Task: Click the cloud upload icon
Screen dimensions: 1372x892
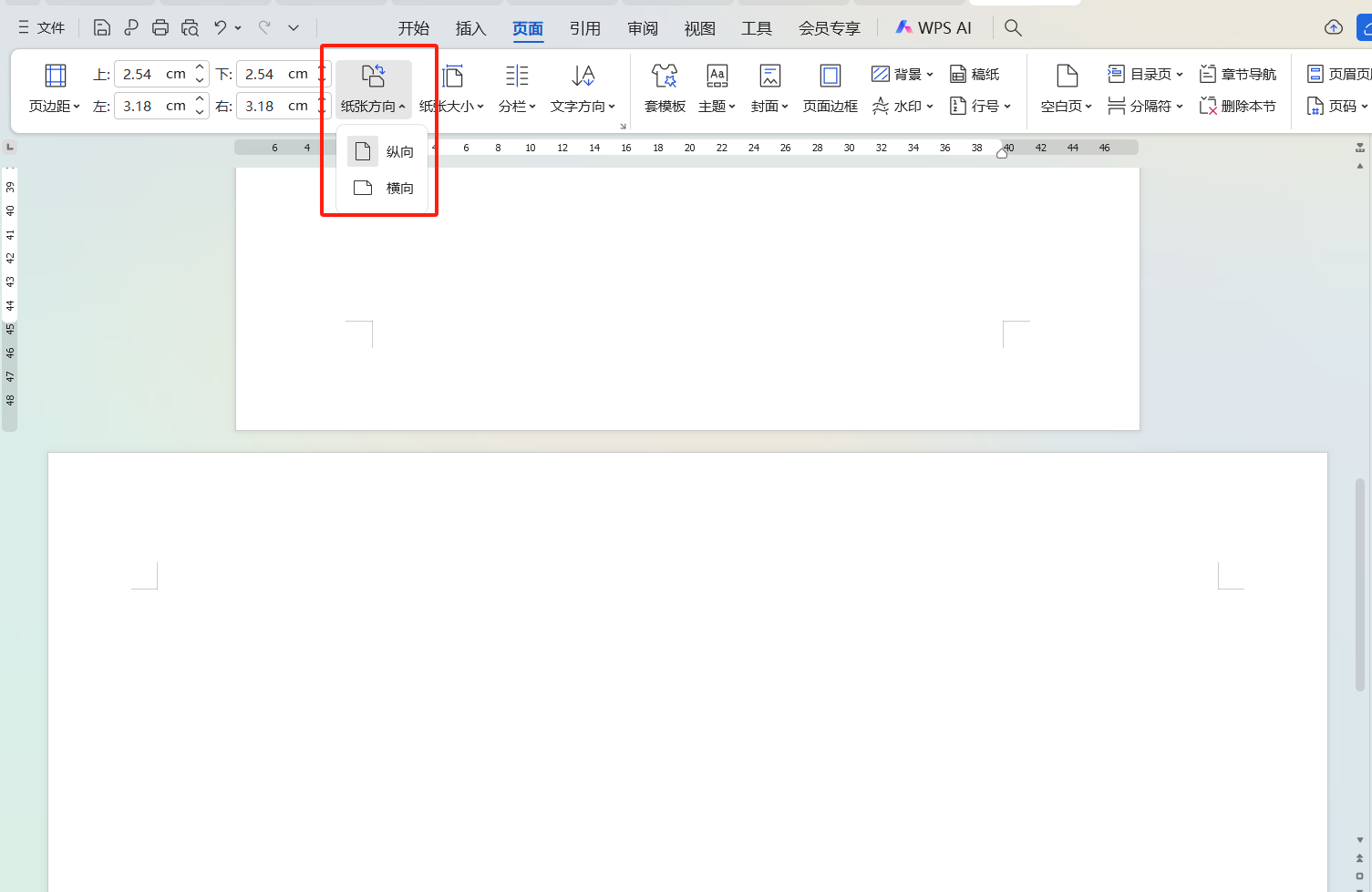Action: tap(1334, 28)
